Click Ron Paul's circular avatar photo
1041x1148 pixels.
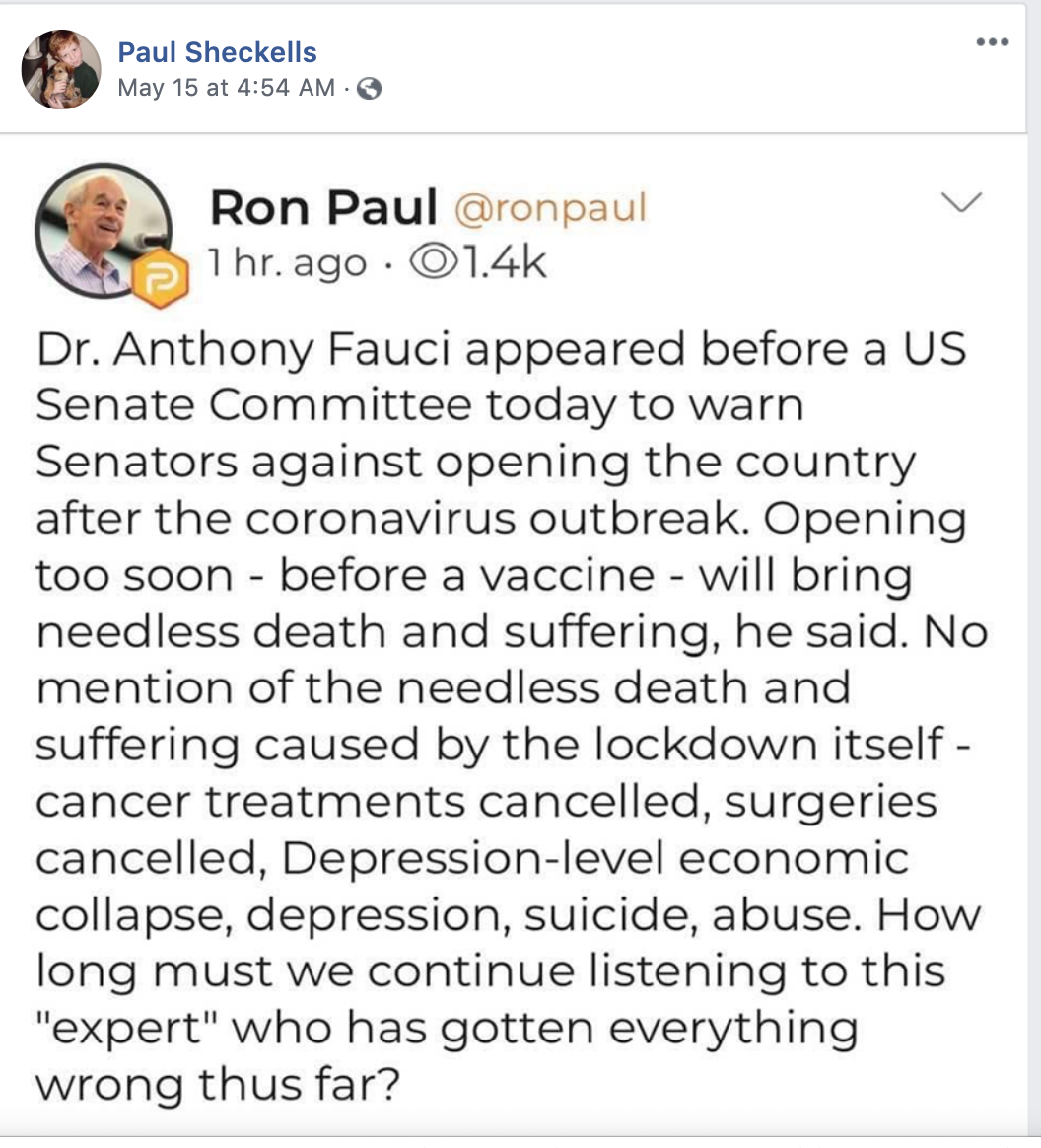[103, 229]
